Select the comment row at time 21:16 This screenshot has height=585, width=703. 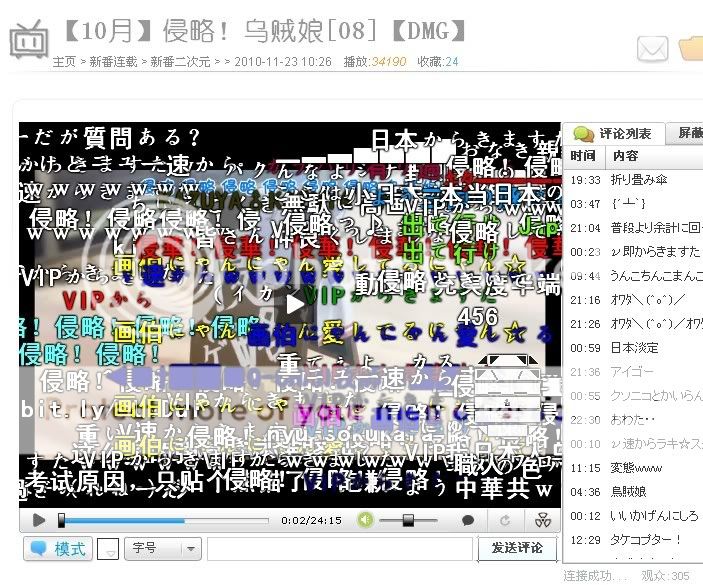633,300
